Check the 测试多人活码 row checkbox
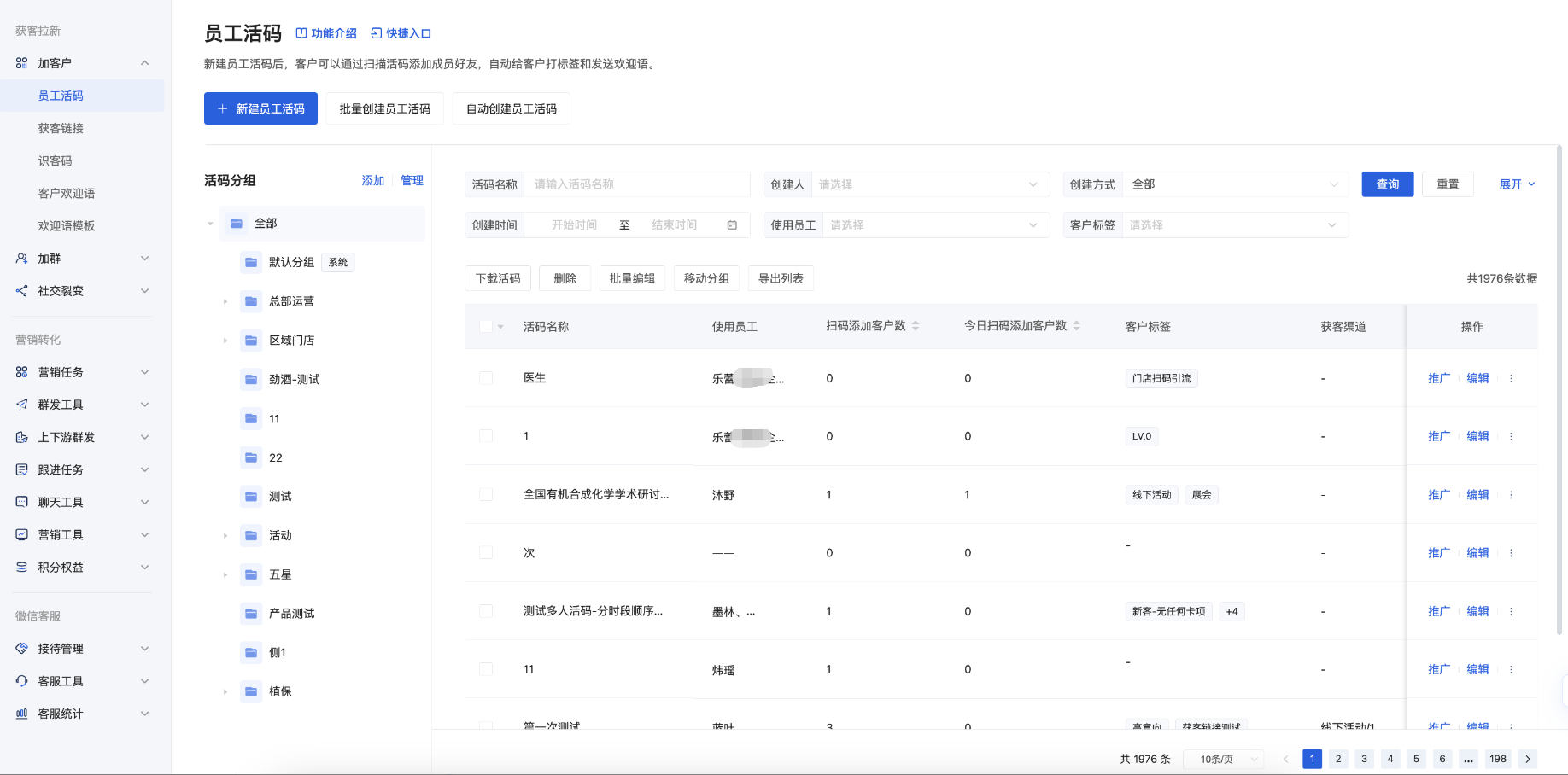 486,611
